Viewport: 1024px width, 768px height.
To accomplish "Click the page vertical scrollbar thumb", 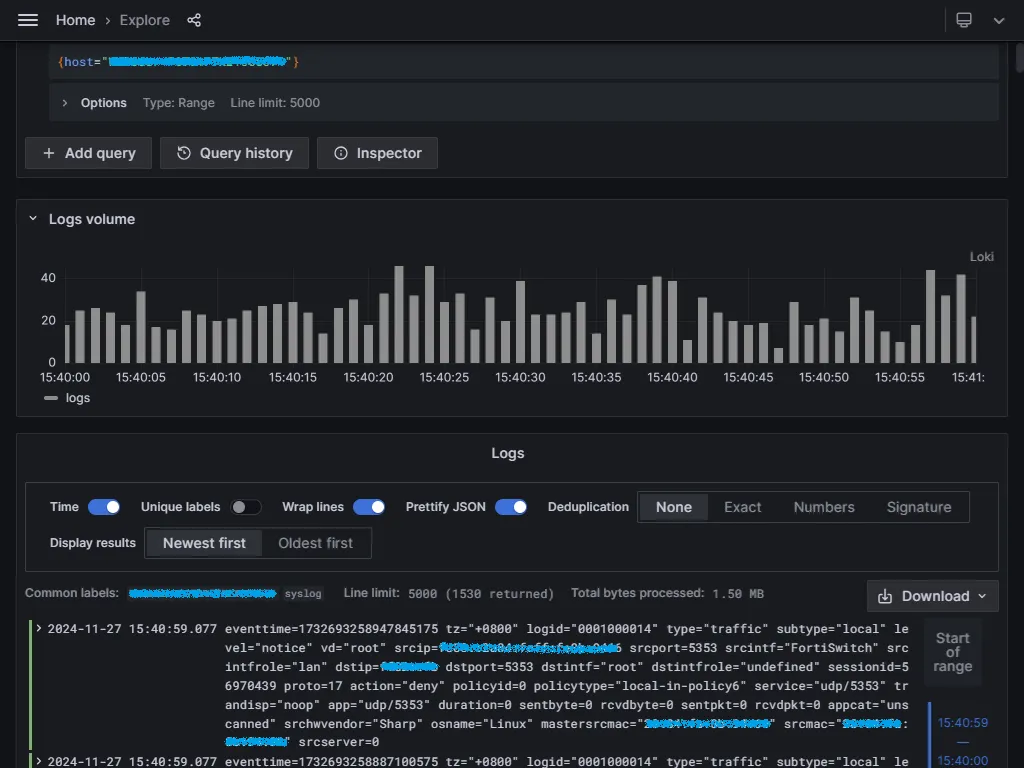I will pyautogui.click(x=1019, y=57).
